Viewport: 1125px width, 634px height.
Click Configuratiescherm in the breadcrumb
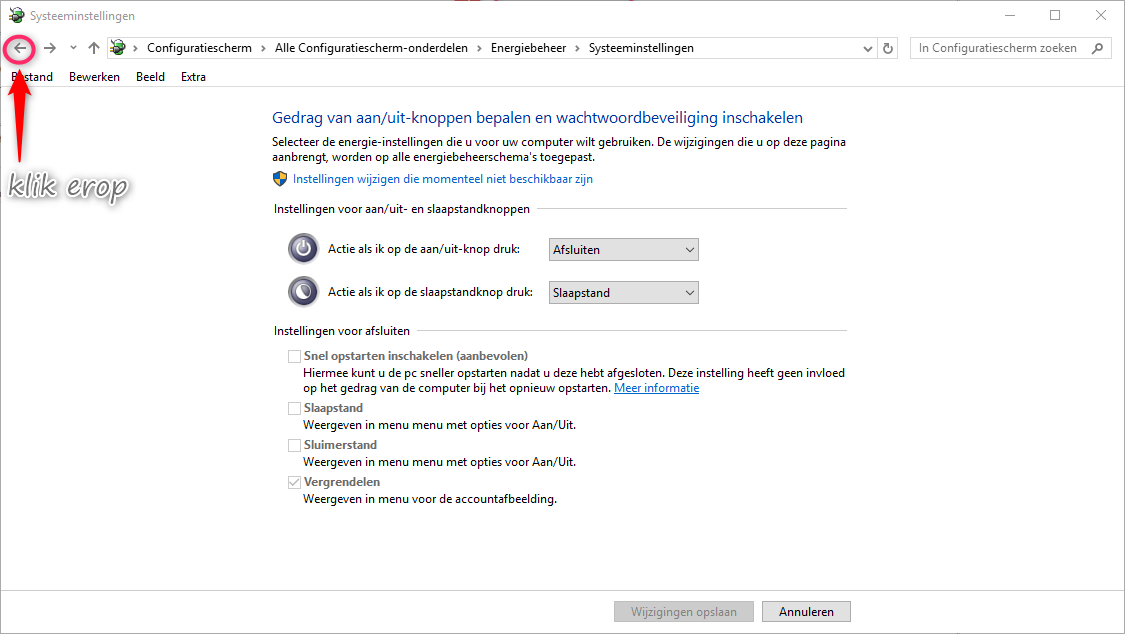[x=199, y=48]
